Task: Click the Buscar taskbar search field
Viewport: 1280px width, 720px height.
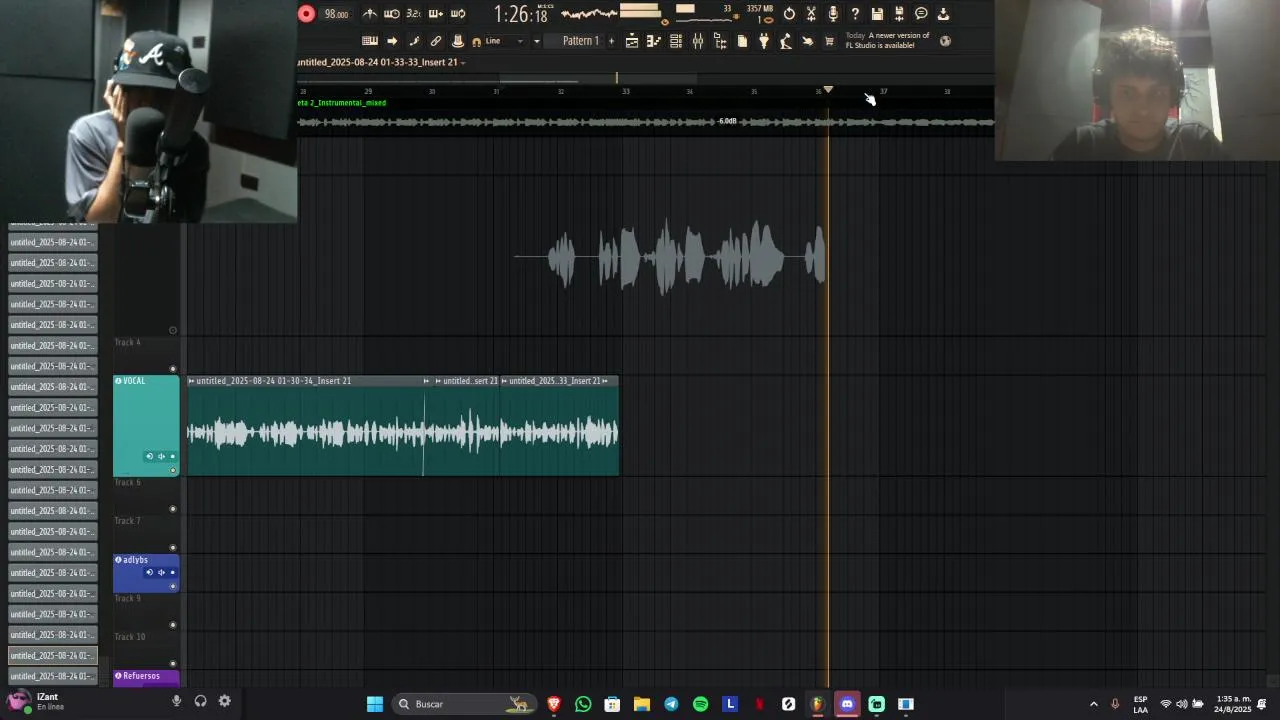Action: (x=463, y=704)
